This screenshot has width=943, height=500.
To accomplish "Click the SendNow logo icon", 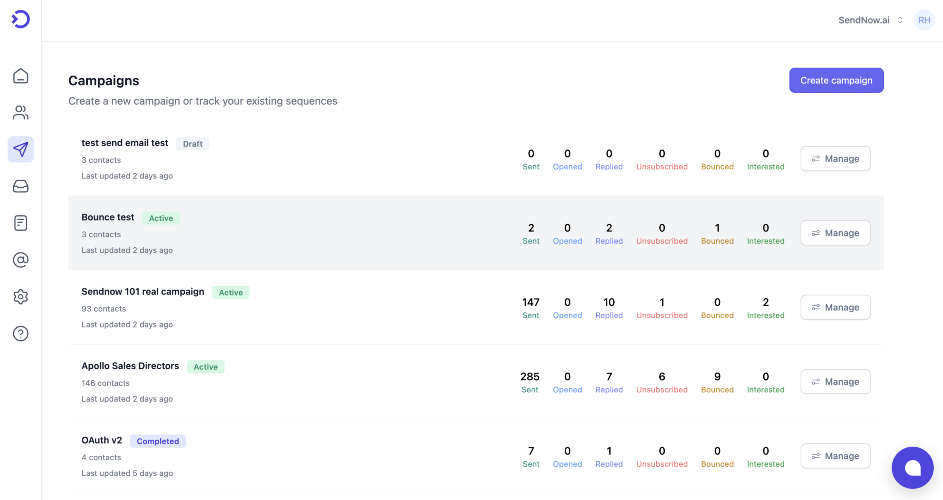I will click(x=20, y=19).
